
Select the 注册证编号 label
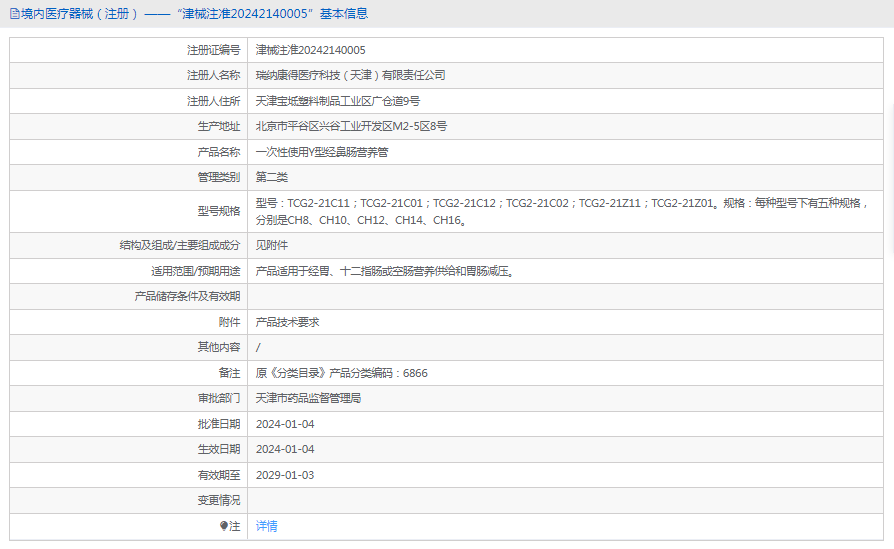click(214, 50)
